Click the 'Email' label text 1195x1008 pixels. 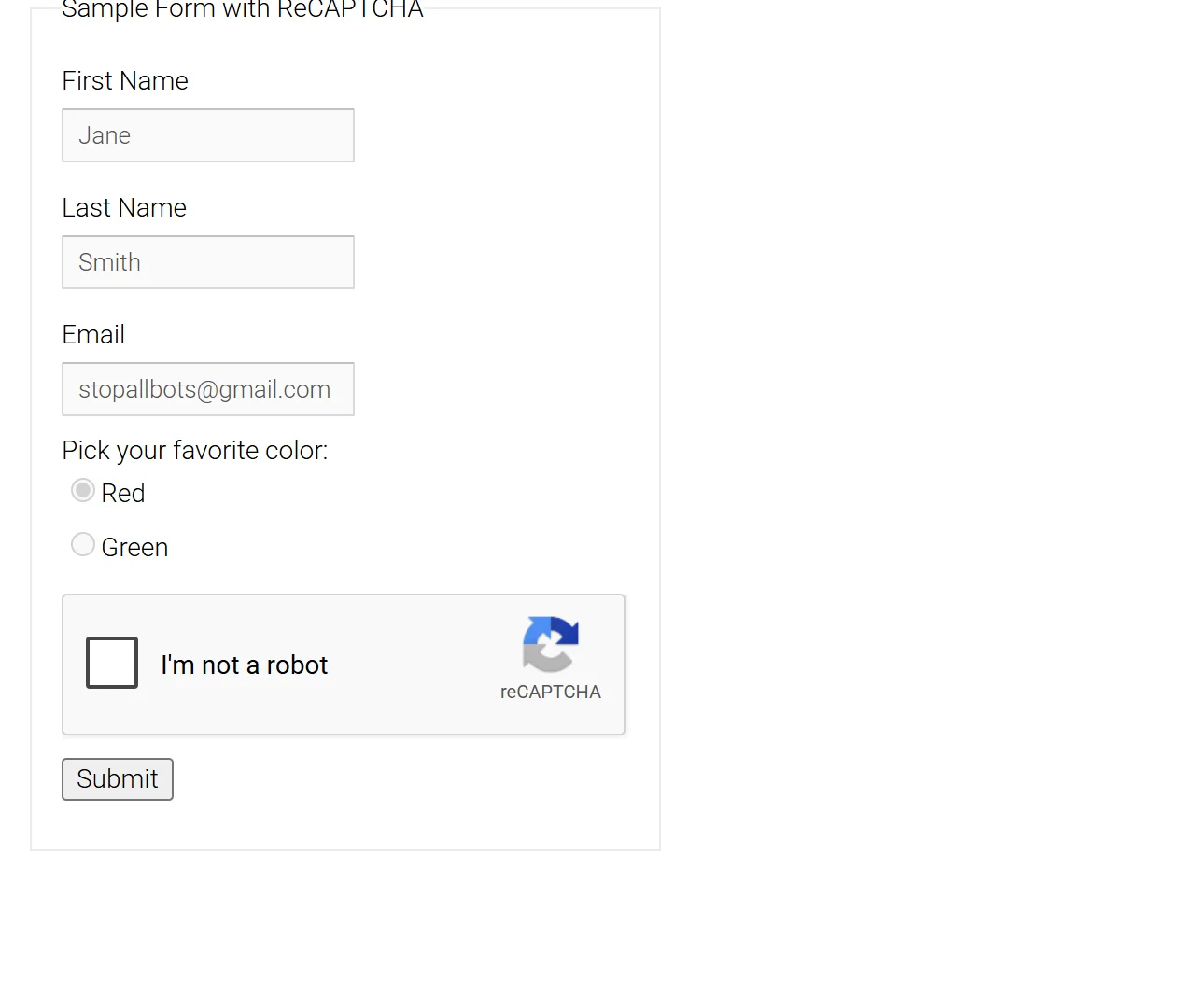[93, 335]
